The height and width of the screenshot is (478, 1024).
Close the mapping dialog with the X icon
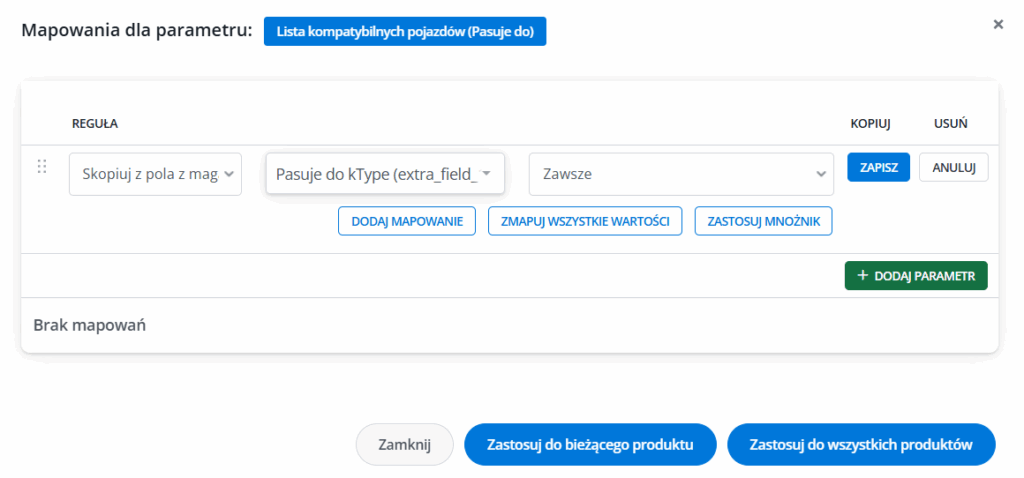(997, 24)
